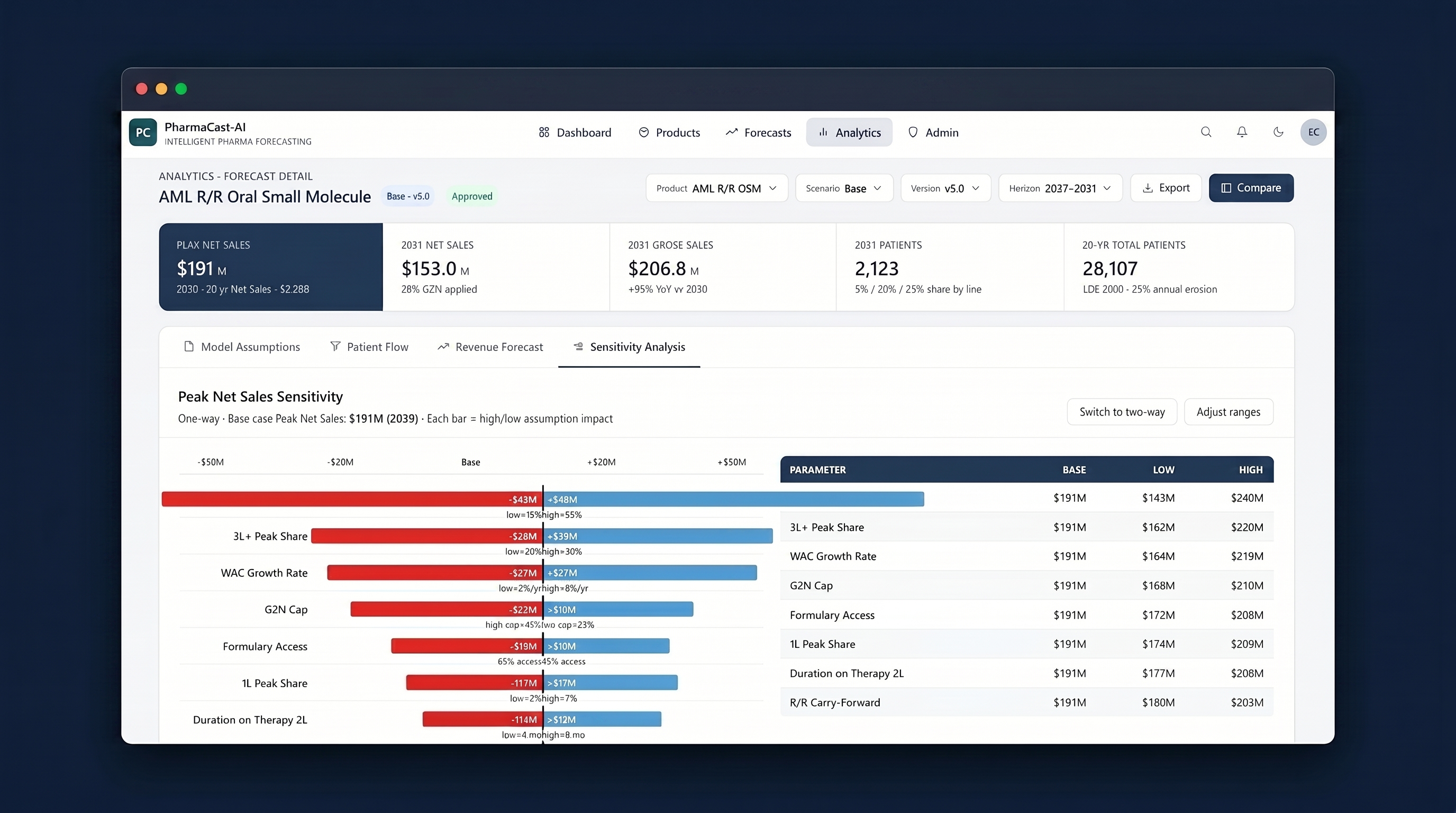Open the search magnifier icon
Viewport: 1456px width, 813px height.
pos(1206,132)
